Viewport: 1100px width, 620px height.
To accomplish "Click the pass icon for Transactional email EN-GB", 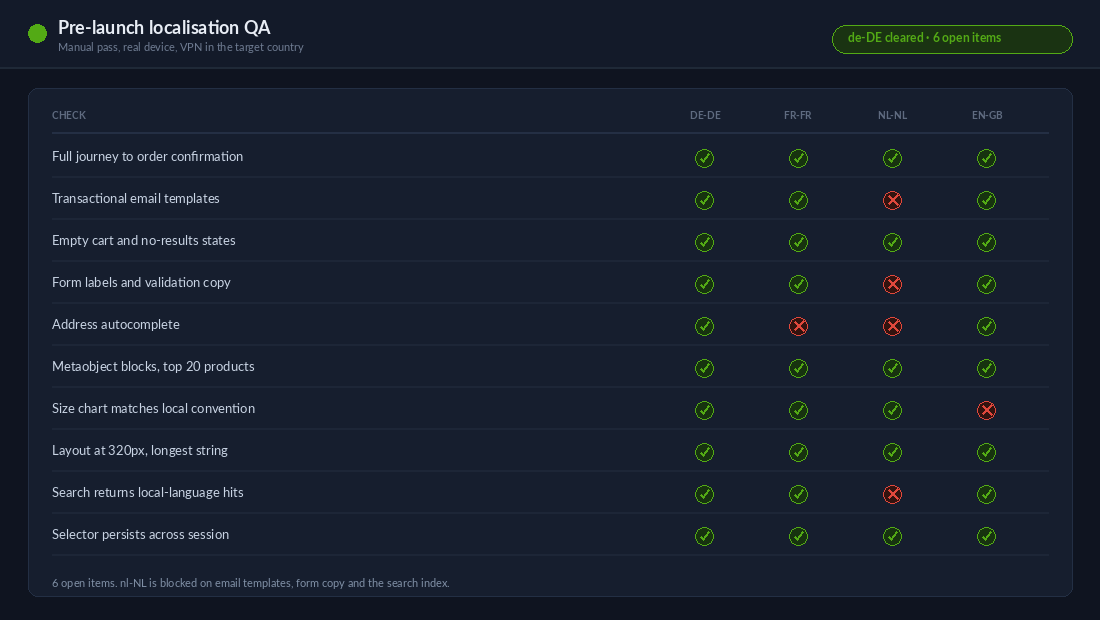I will coord(986,201).
